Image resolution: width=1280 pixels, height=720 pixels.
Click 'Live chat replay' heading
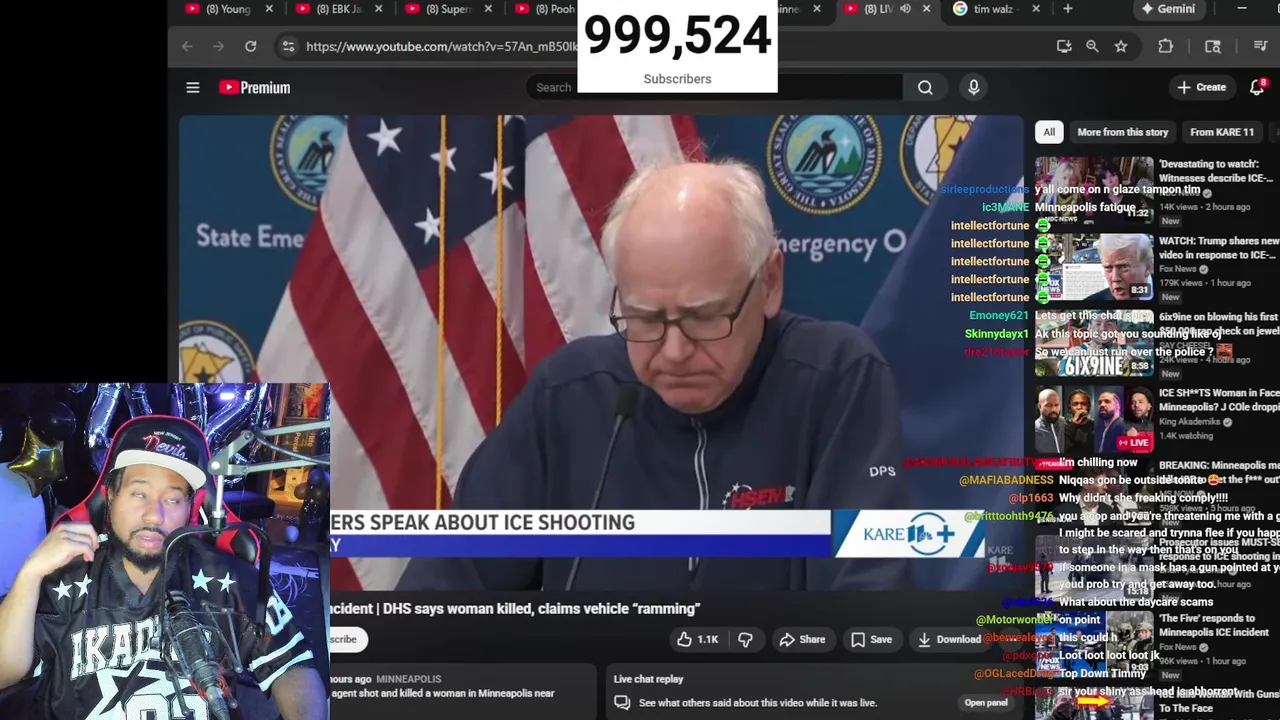(x=648, y=679)
